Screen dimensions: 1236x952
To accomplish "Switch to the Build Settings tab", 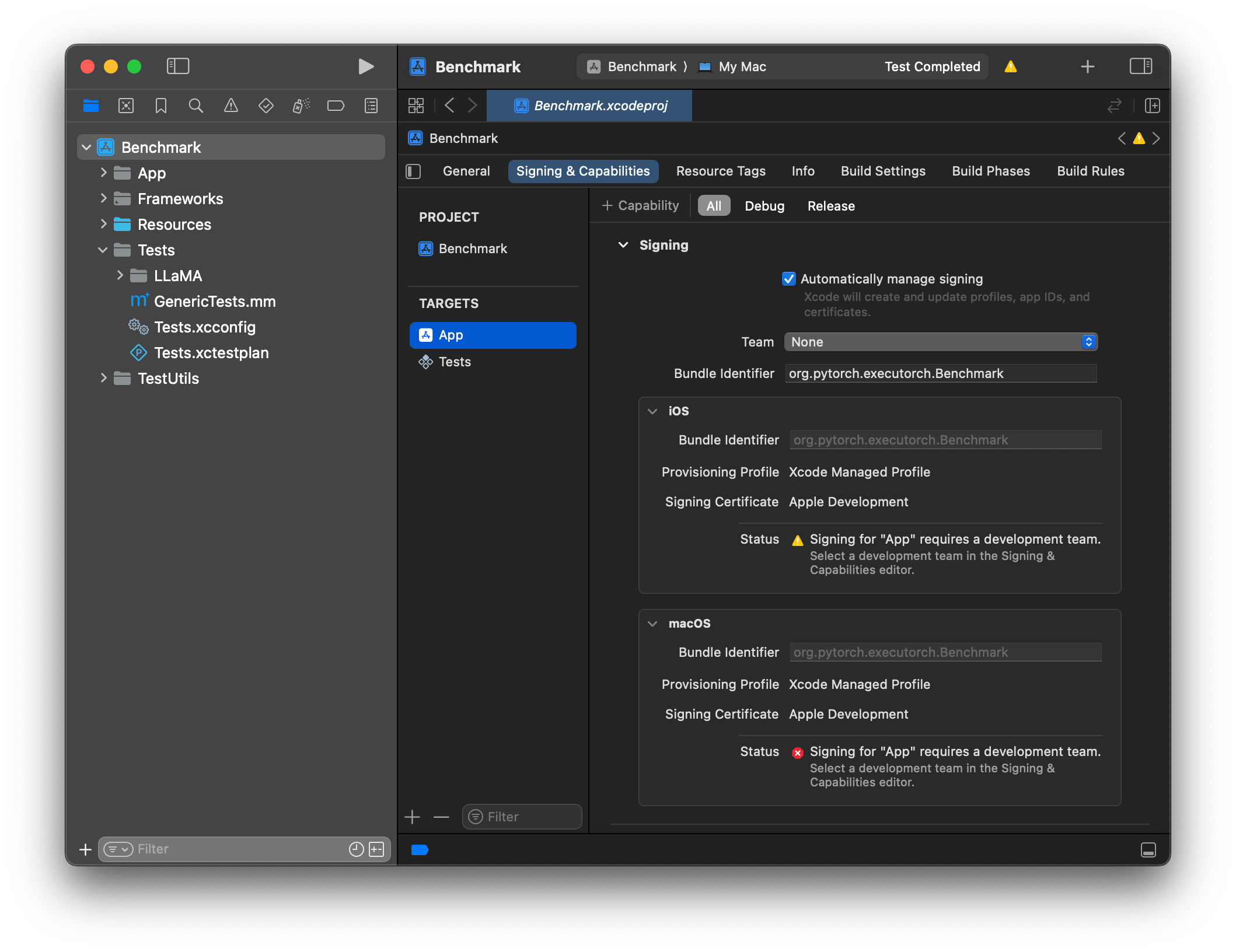I will tap(883, 171).
